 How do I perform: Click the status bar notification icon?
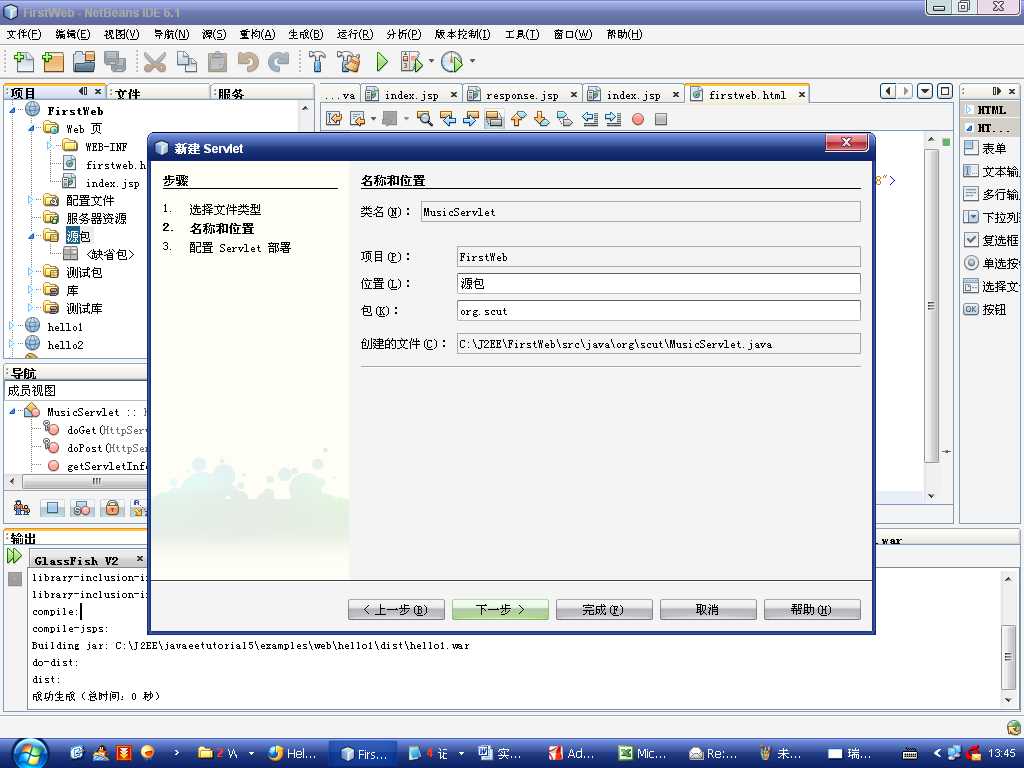point(1014,727)
